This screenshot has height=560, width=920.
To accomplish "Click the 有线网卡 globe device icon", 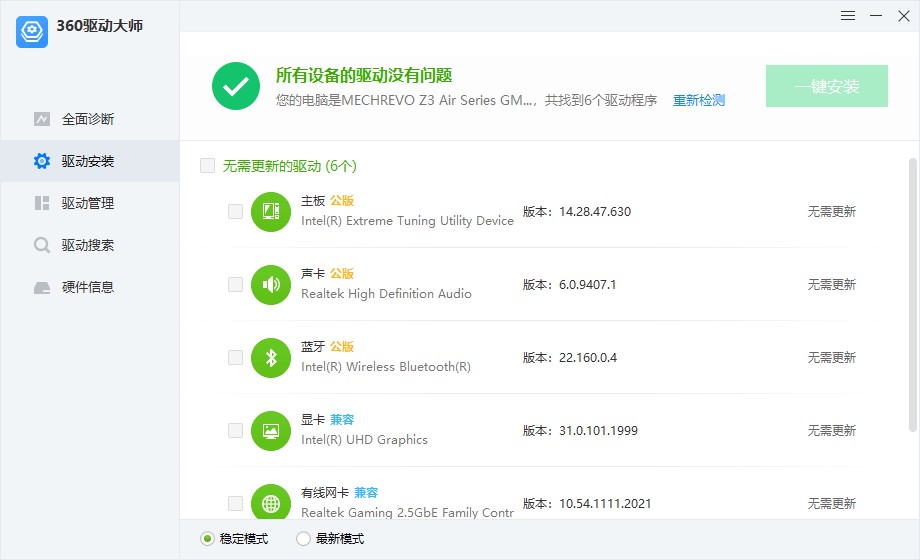I will click(x=270, y=502).
